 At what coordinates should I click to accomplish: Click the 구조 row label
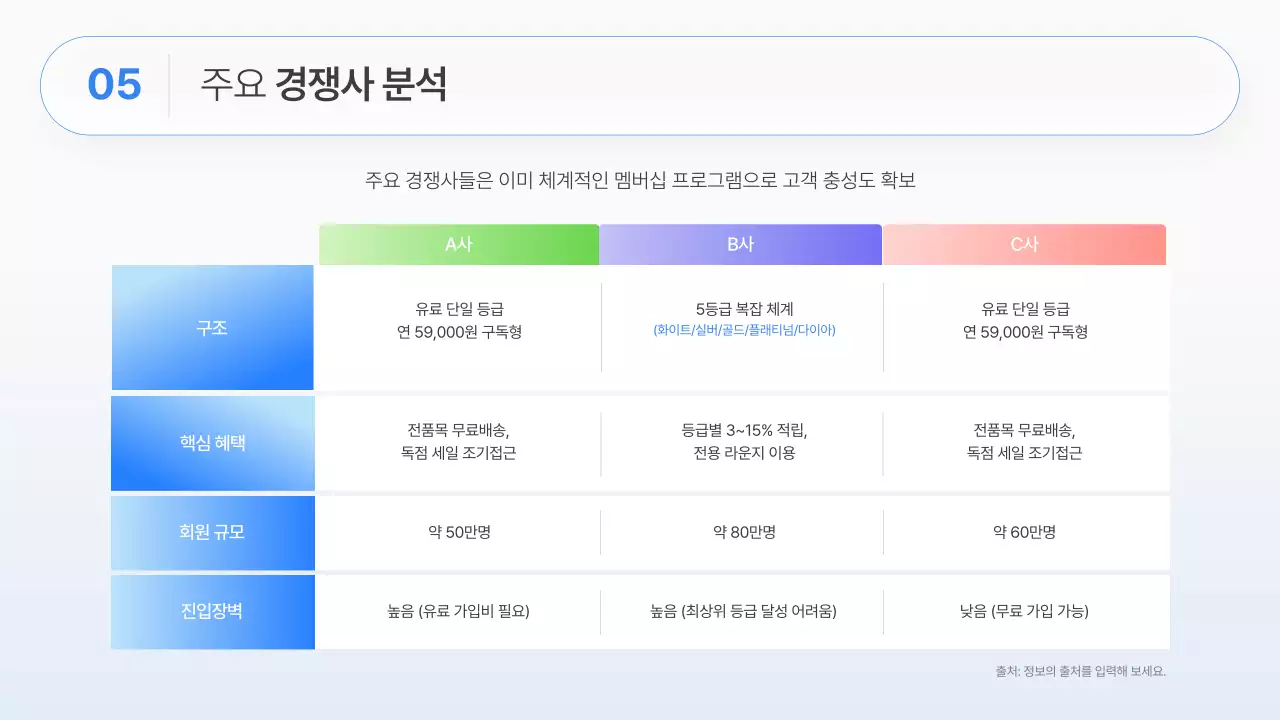[212, 328]
